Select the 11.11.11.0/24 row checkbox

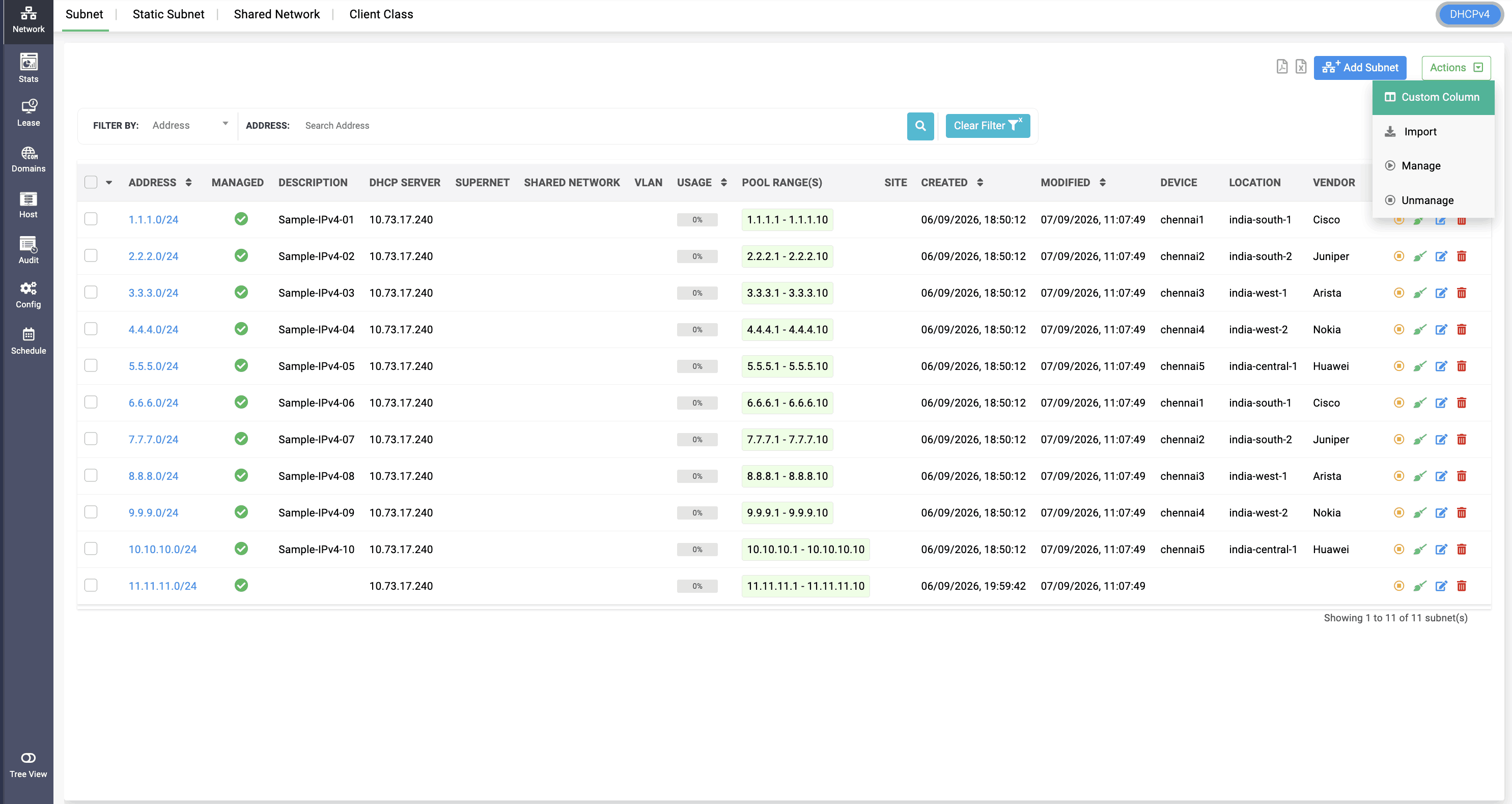coord(91,585)
